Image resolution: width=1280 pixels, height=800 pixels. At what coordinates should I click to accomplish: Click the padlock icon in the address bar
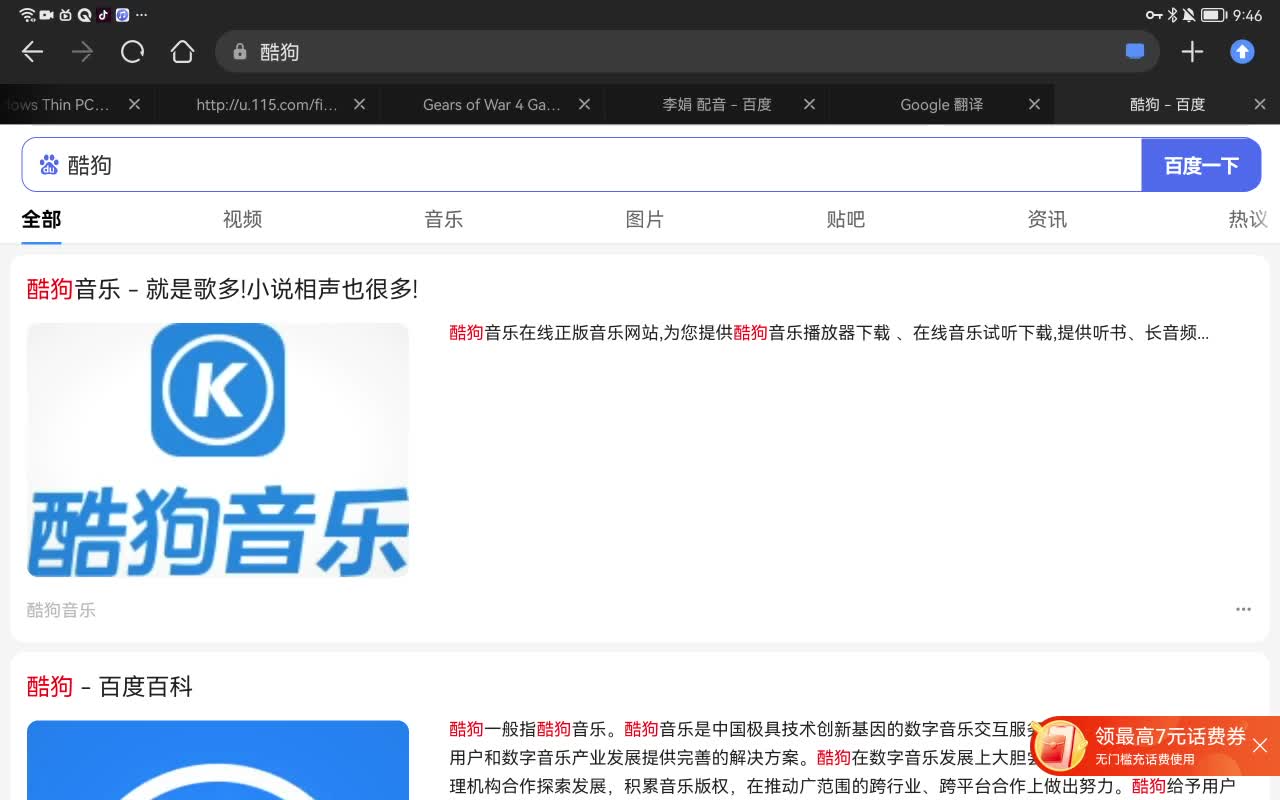[x=238, y=51]
